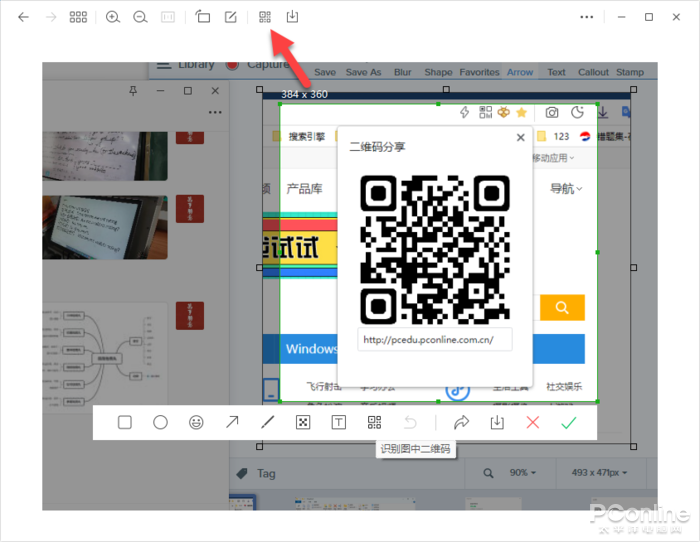Open the emoji sticker tool
This screenshot has width=700, height=542.
click(x=196, y=422)
